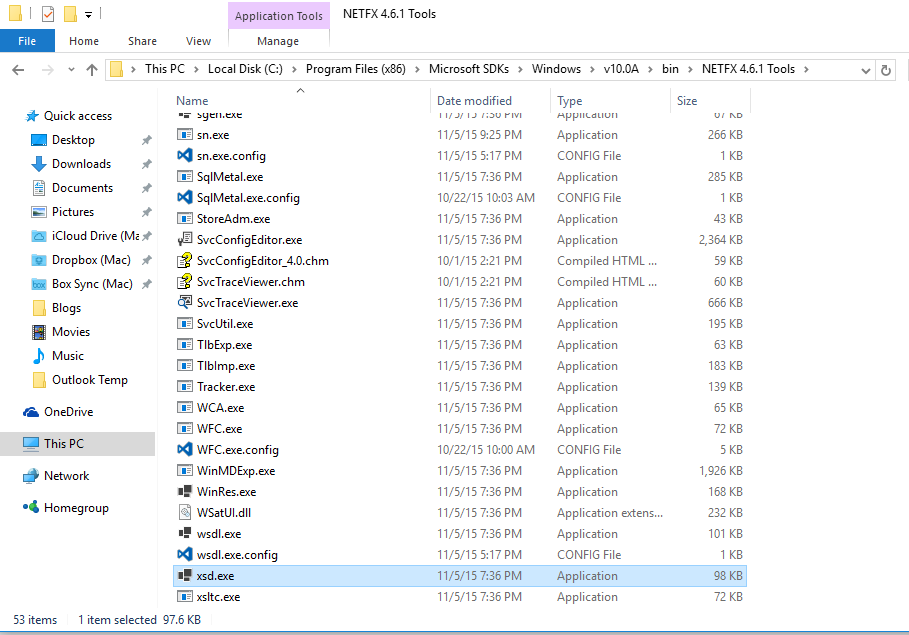The height and width of the screenshot is (635, 909).
Task: Click the Movies film icon in sidebar
Action: (x=39, y=332)
